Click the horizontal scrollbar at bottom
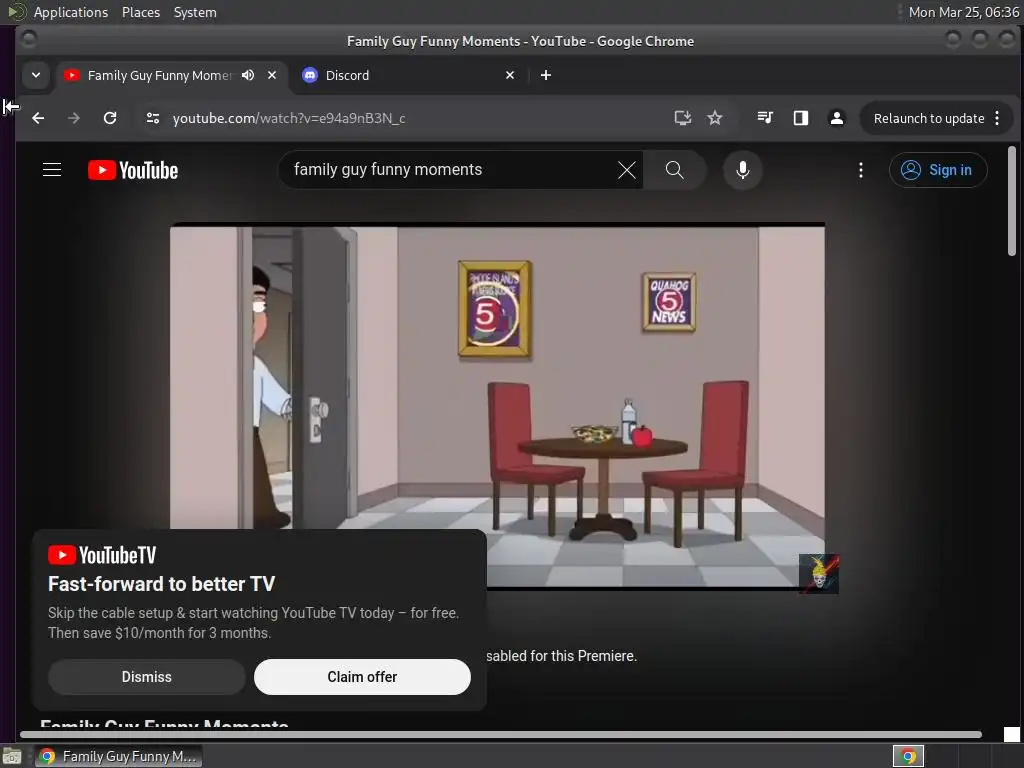The height and width of the screenshot is (768, 1024). 500,734
